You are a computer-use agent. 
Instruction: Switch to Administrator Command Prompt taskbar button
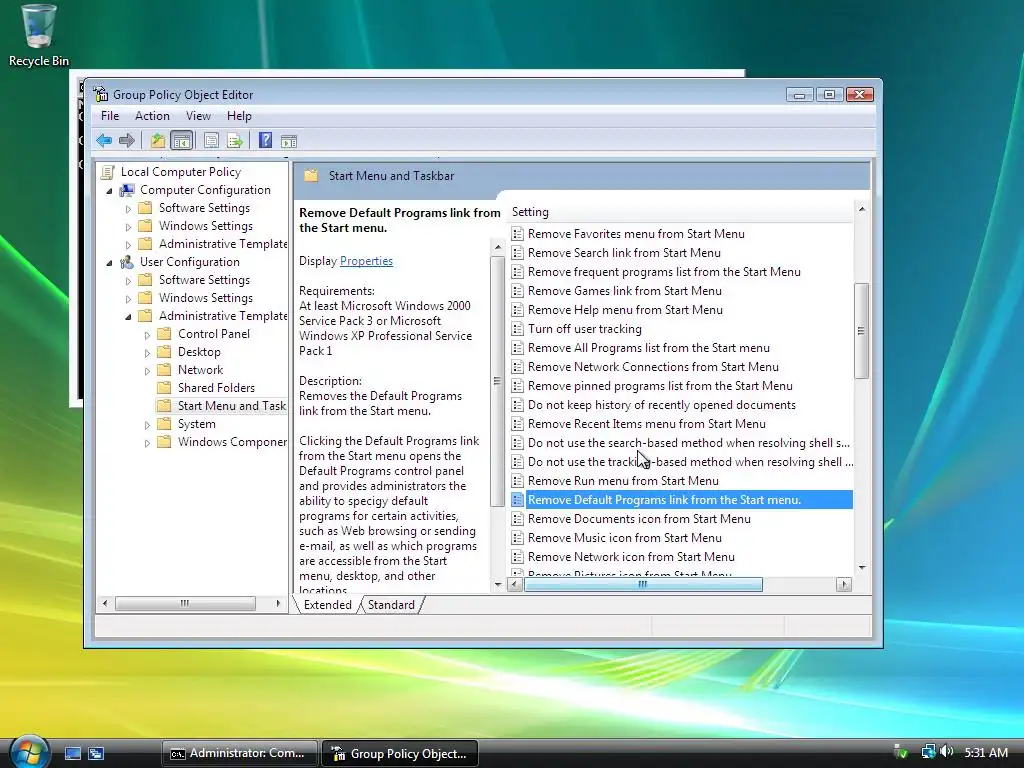[x=239, y=753]
